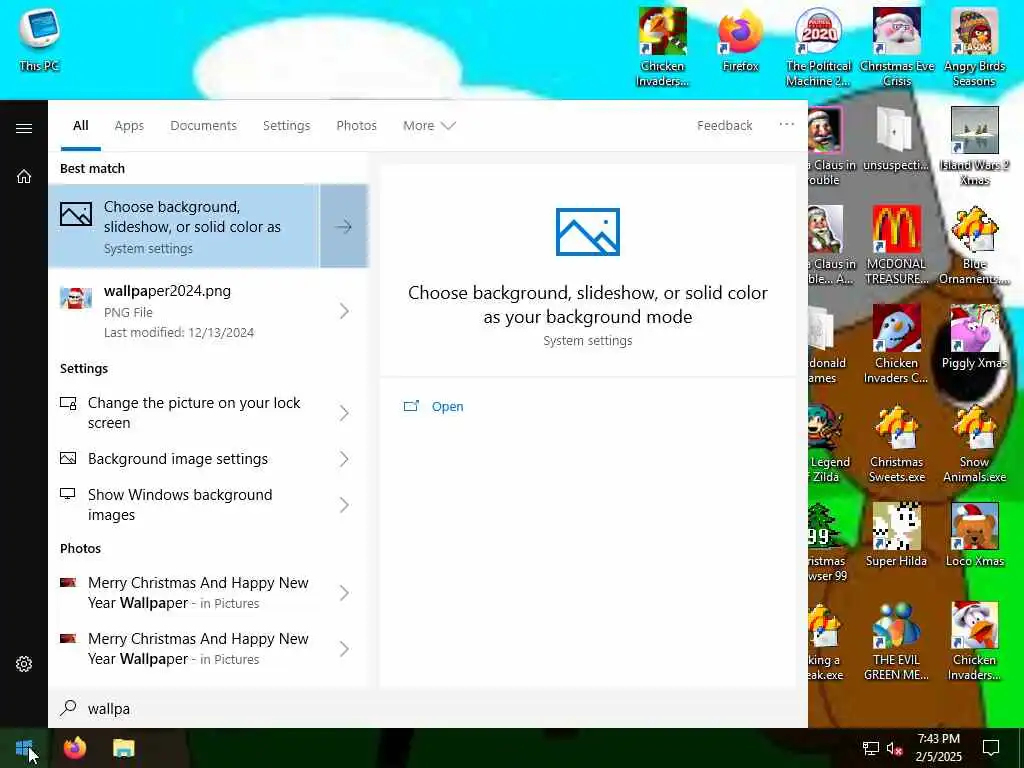Open Chicken Invaders icon in bottom row

(x=974, y=641)
